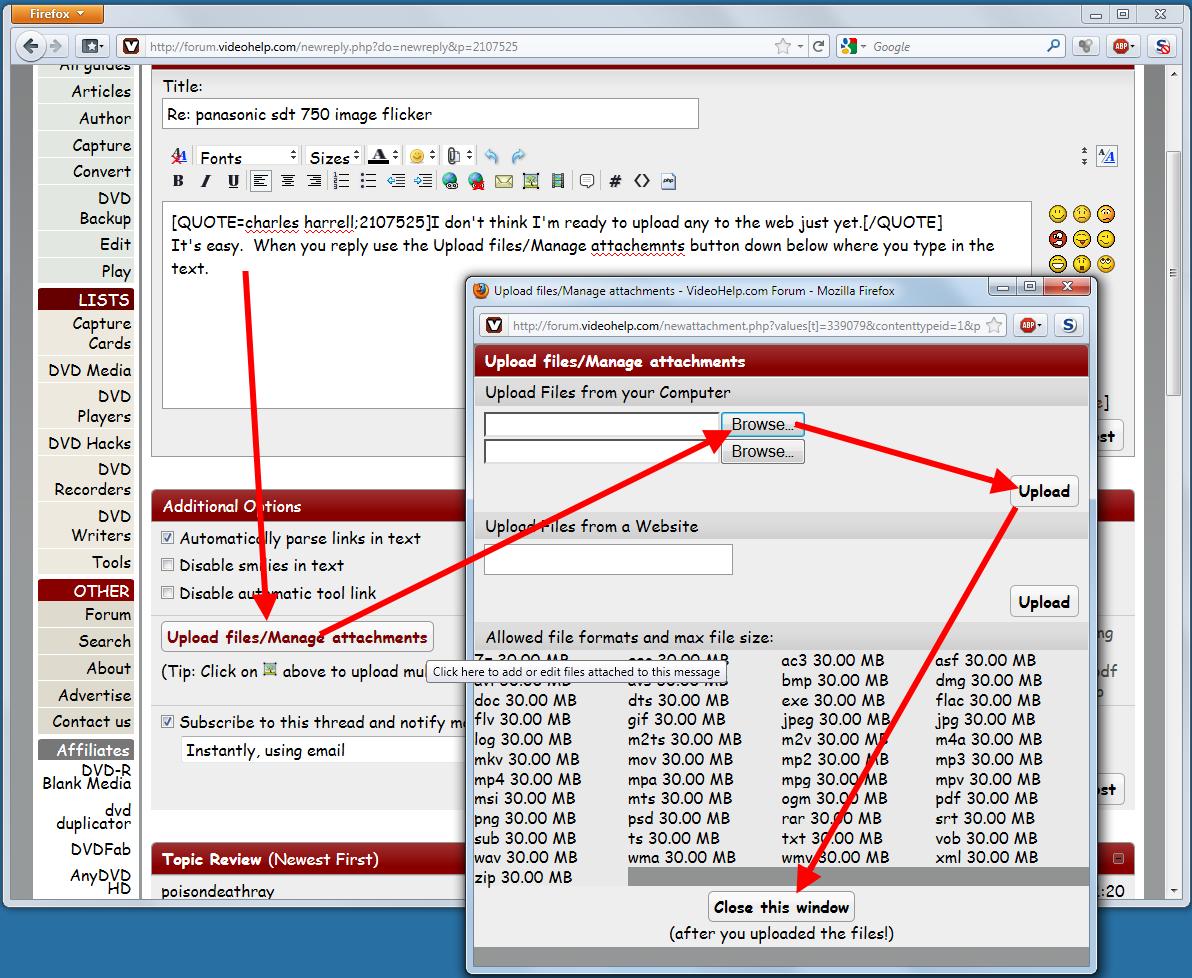The height and width of the screenshot is (978, 1192).
Task: Click the Google search box
Action: point(956,46)
